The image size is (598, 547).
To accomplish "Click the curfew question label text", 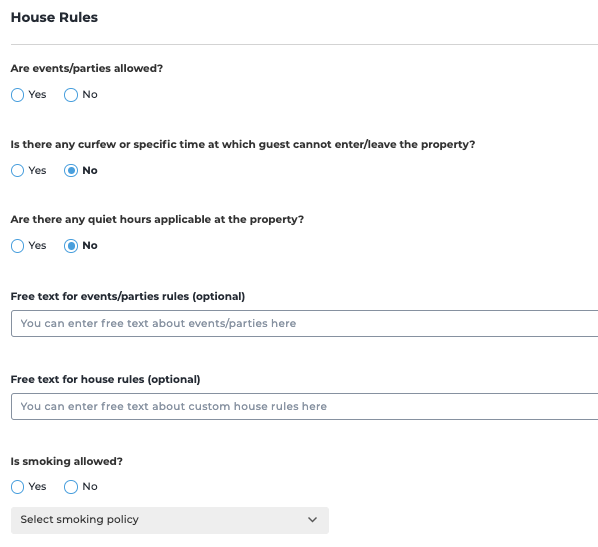I will tap(243, 145).
